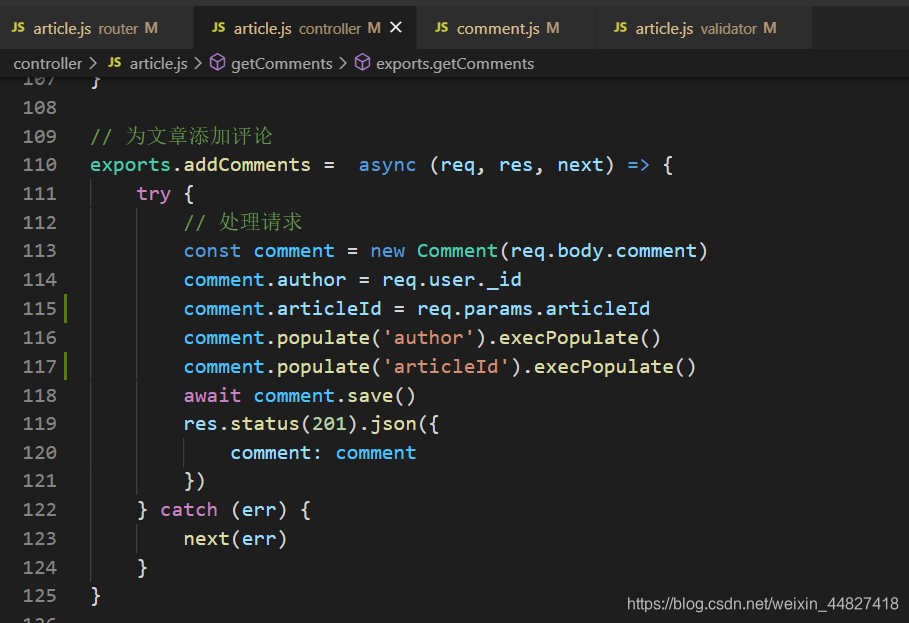Click the comment '// 处理请求'
This screenshot has width=909, height=623.
click(243, 222)
